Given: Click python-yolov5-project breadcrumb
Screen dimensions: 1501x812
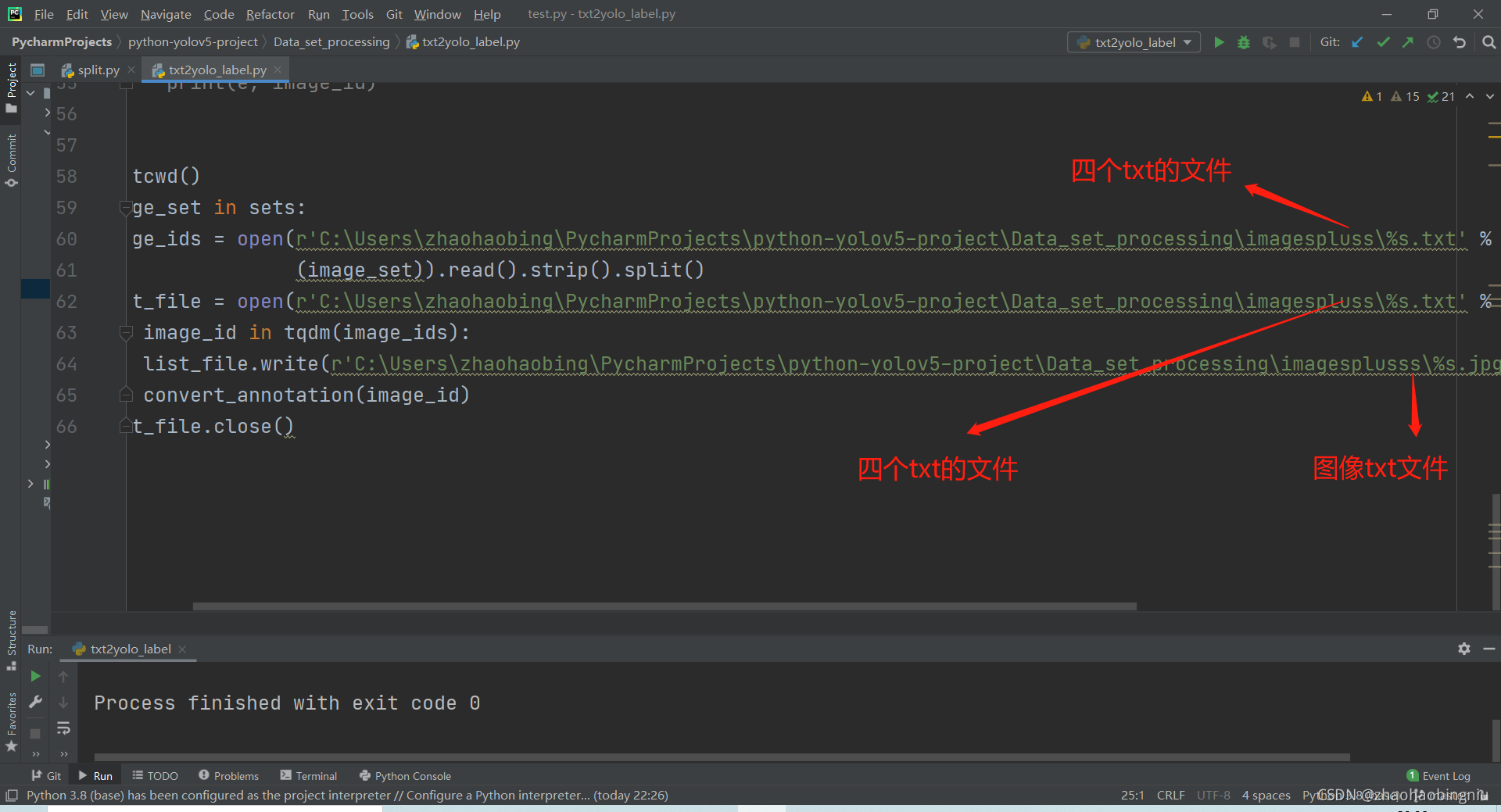Looking at the screenshot, I should tap(193, 42).
